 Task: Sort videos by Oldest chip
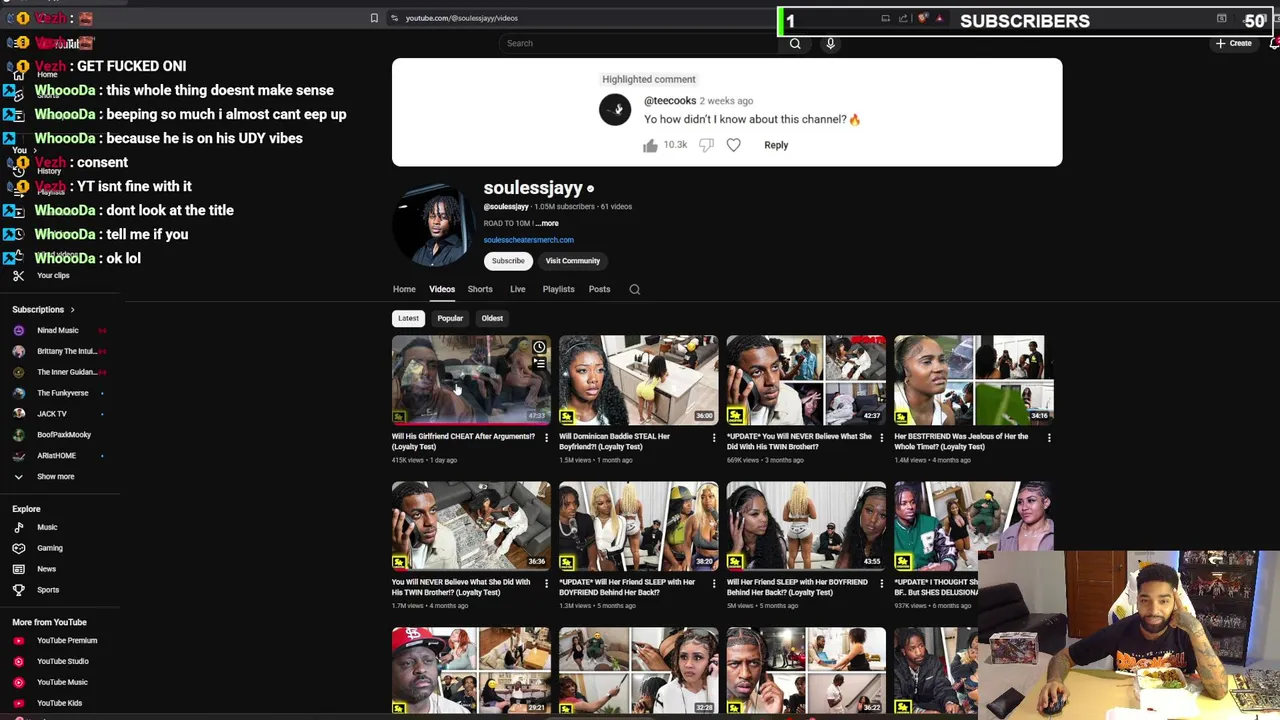point(492,318)
